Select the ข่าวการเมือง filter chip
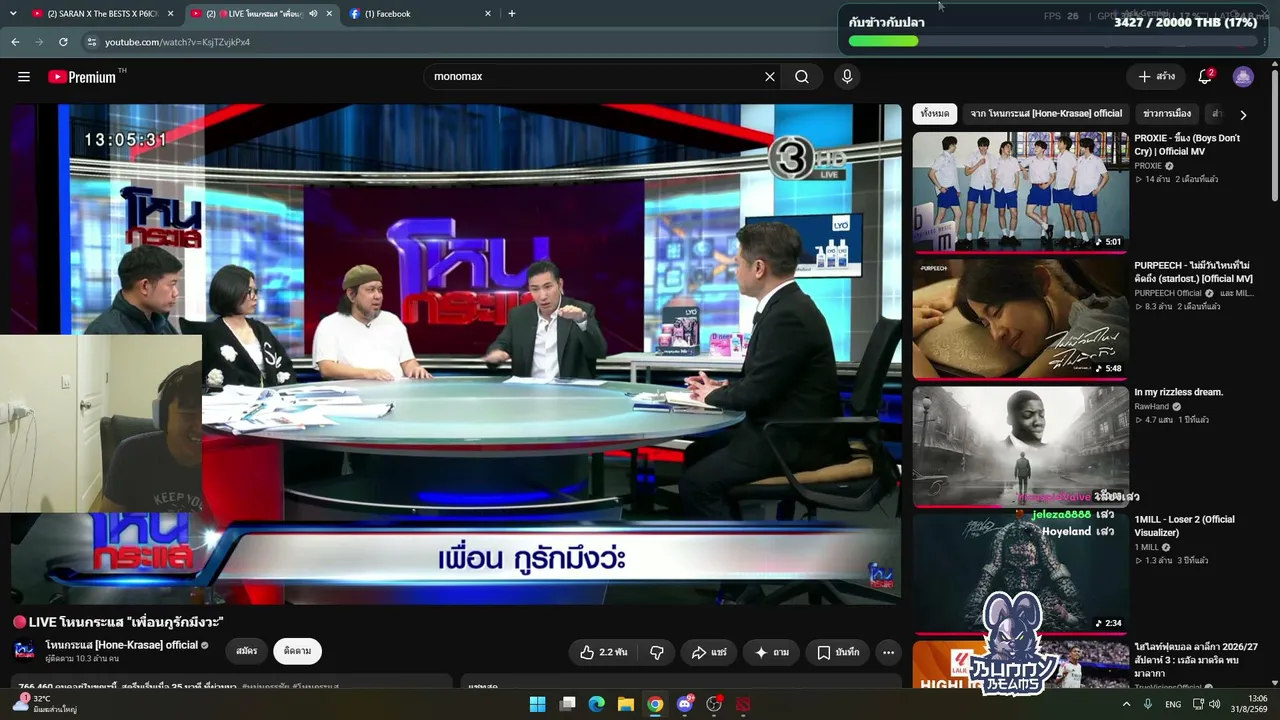The height and width of the screenshot is (720, 1280). [x=1167, y=114]
